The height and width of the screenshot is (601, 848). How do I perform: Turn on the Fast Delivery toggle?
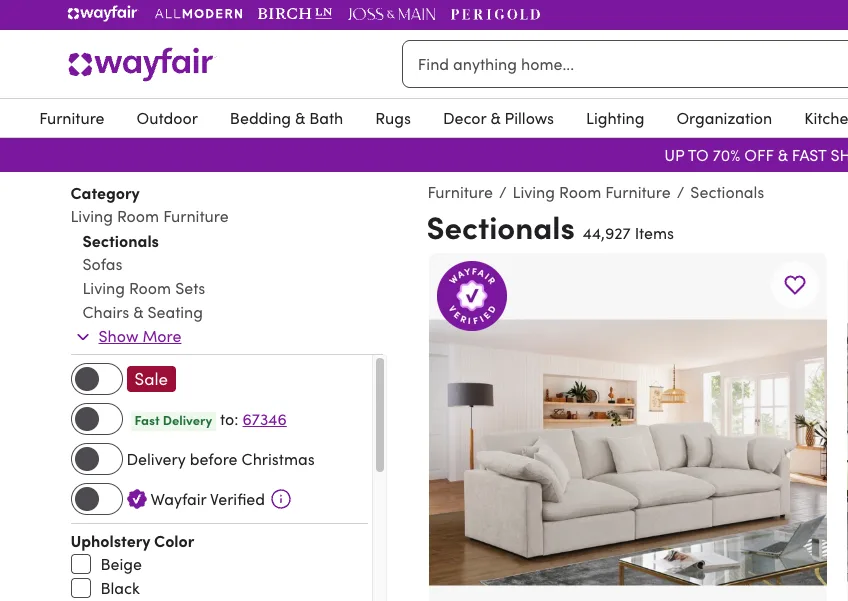(96, 419)
